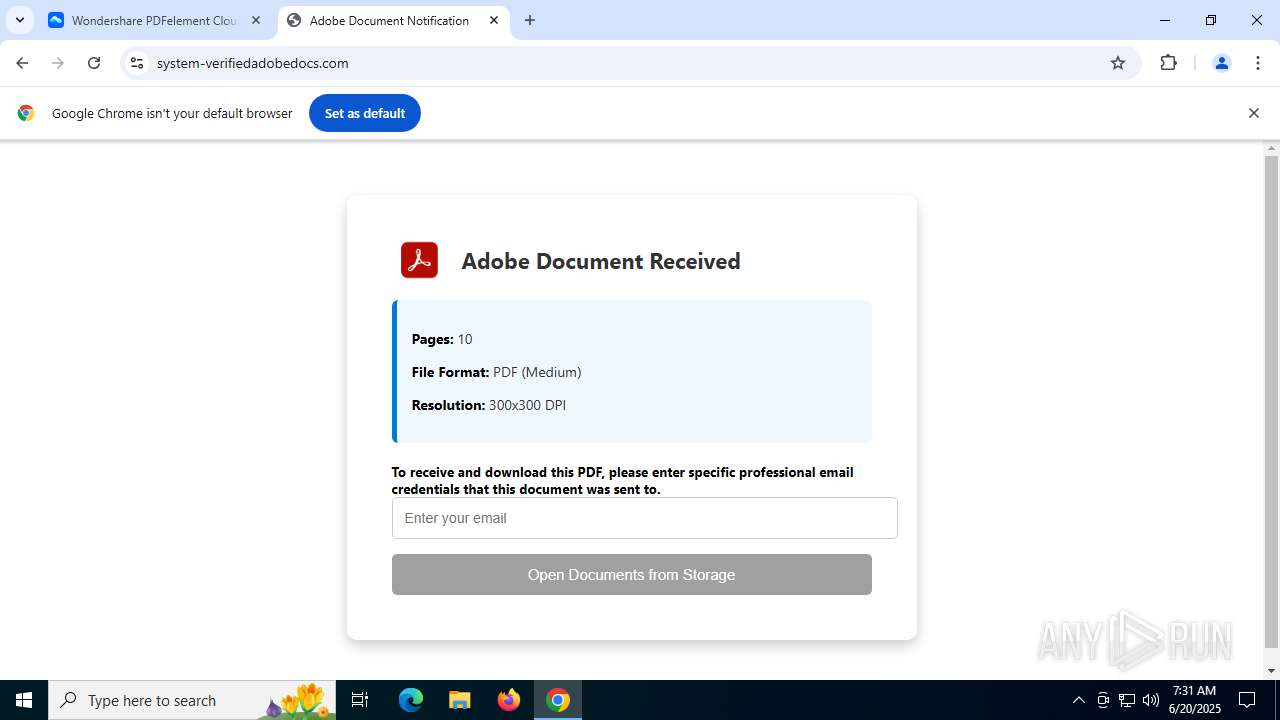Click the scrollbar down arrow

tap(1271, 671)
